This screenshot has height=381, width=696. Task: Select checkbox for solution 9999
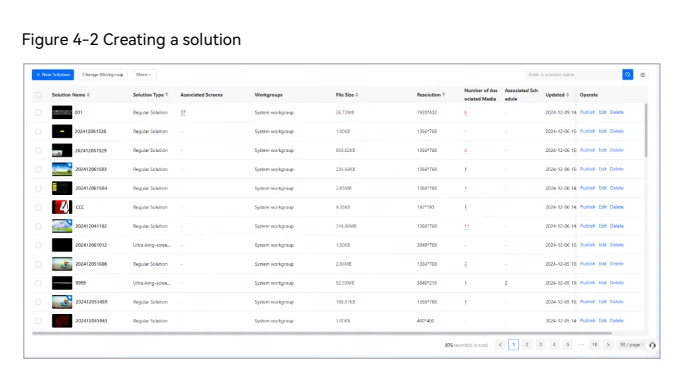pos(38,283)
